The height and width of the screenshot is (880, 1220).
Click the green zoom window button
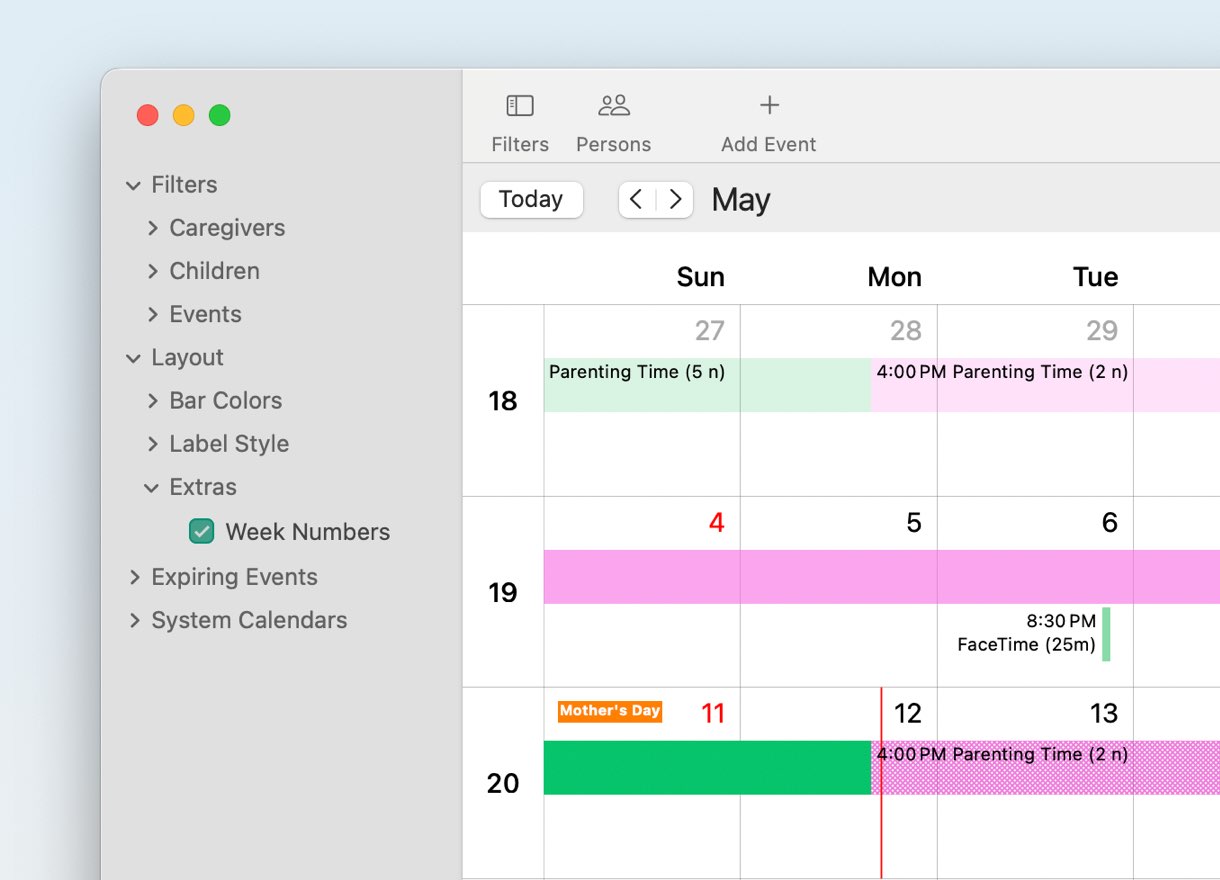pos(220,115)
